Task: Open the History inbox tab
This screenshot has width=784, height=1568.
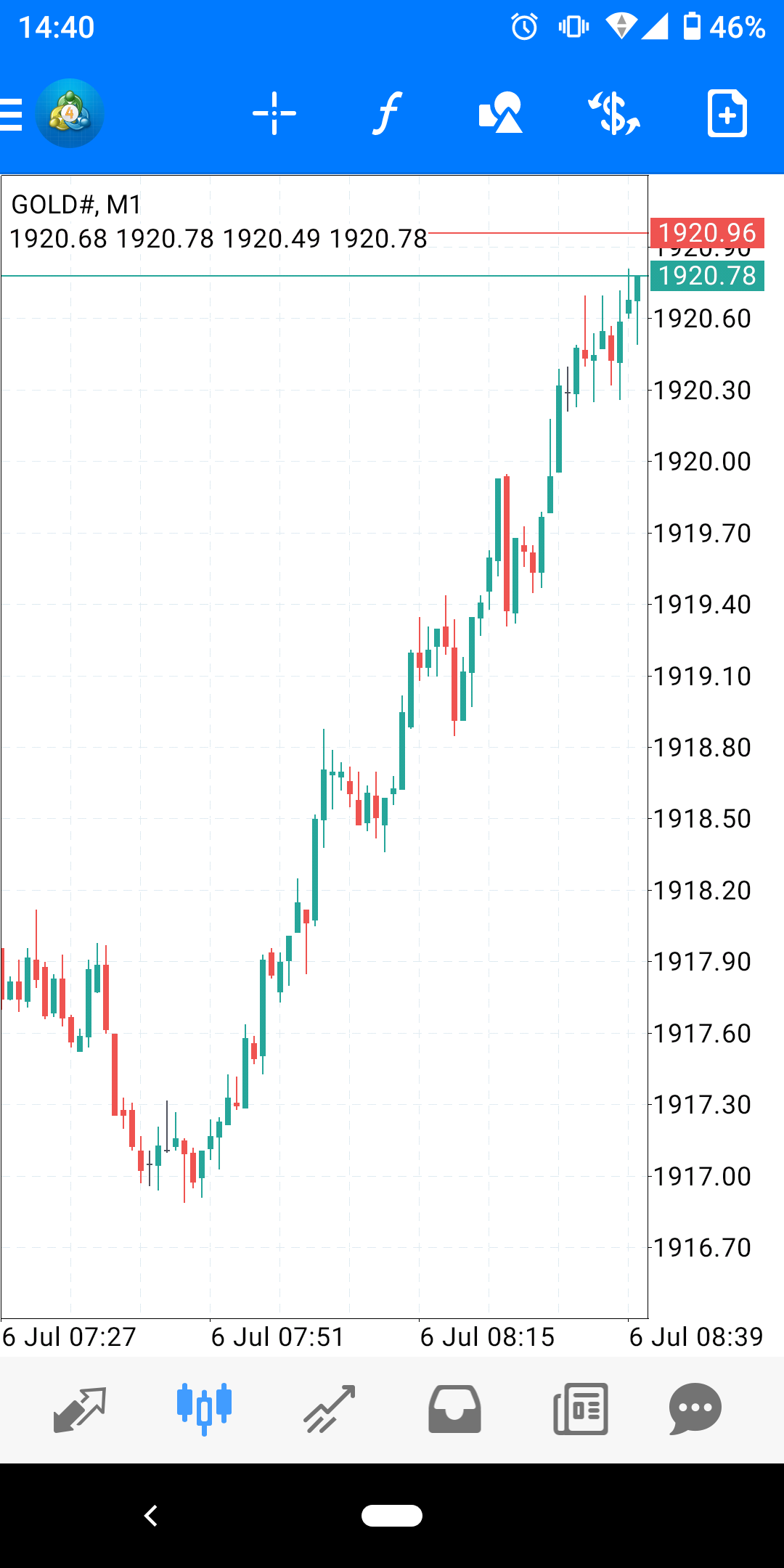Action: click(x=454, y=1410)
